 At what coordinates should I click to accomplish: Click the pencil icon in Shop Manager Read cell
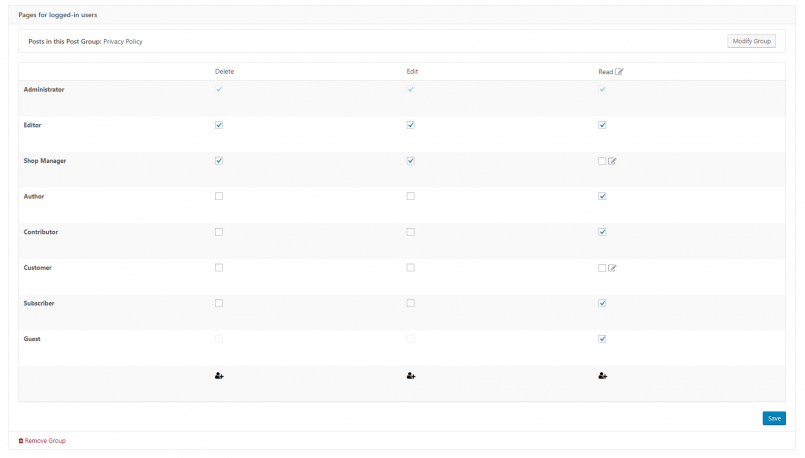coord(612,161)
